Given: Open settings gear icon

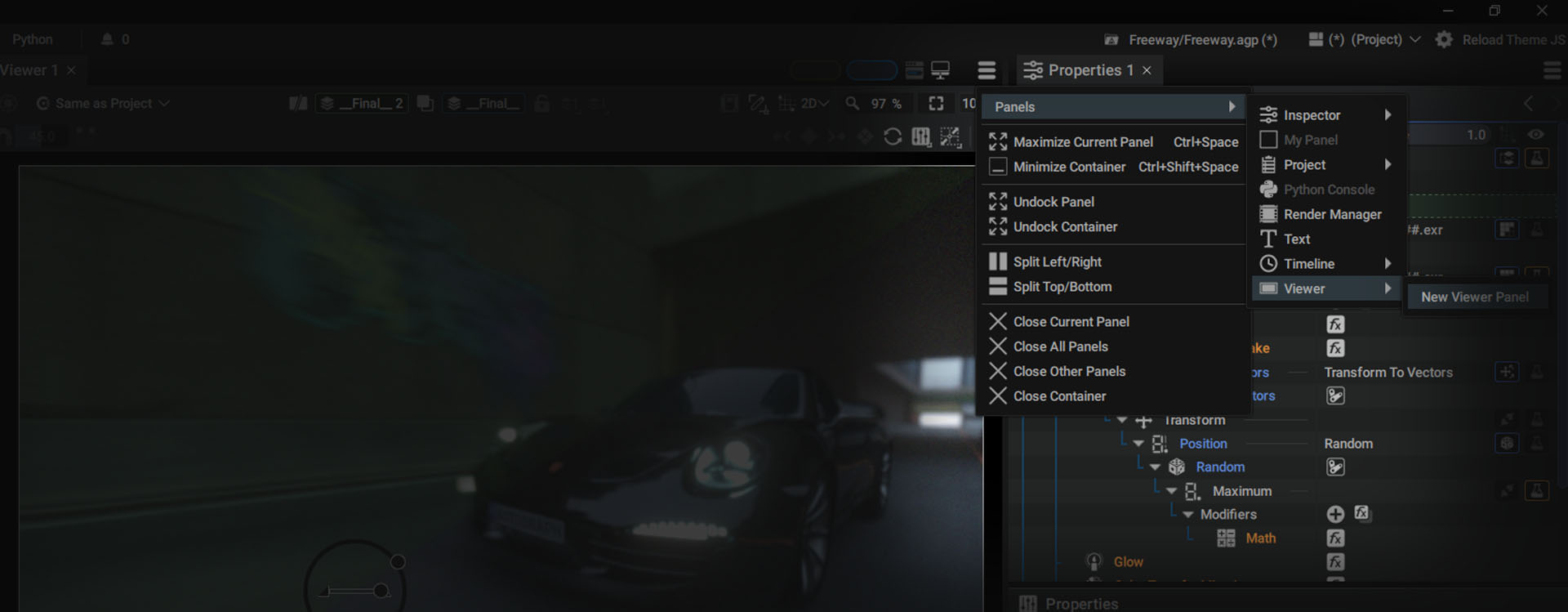Looking at the screenshot, I should [x=1444, y=39].
